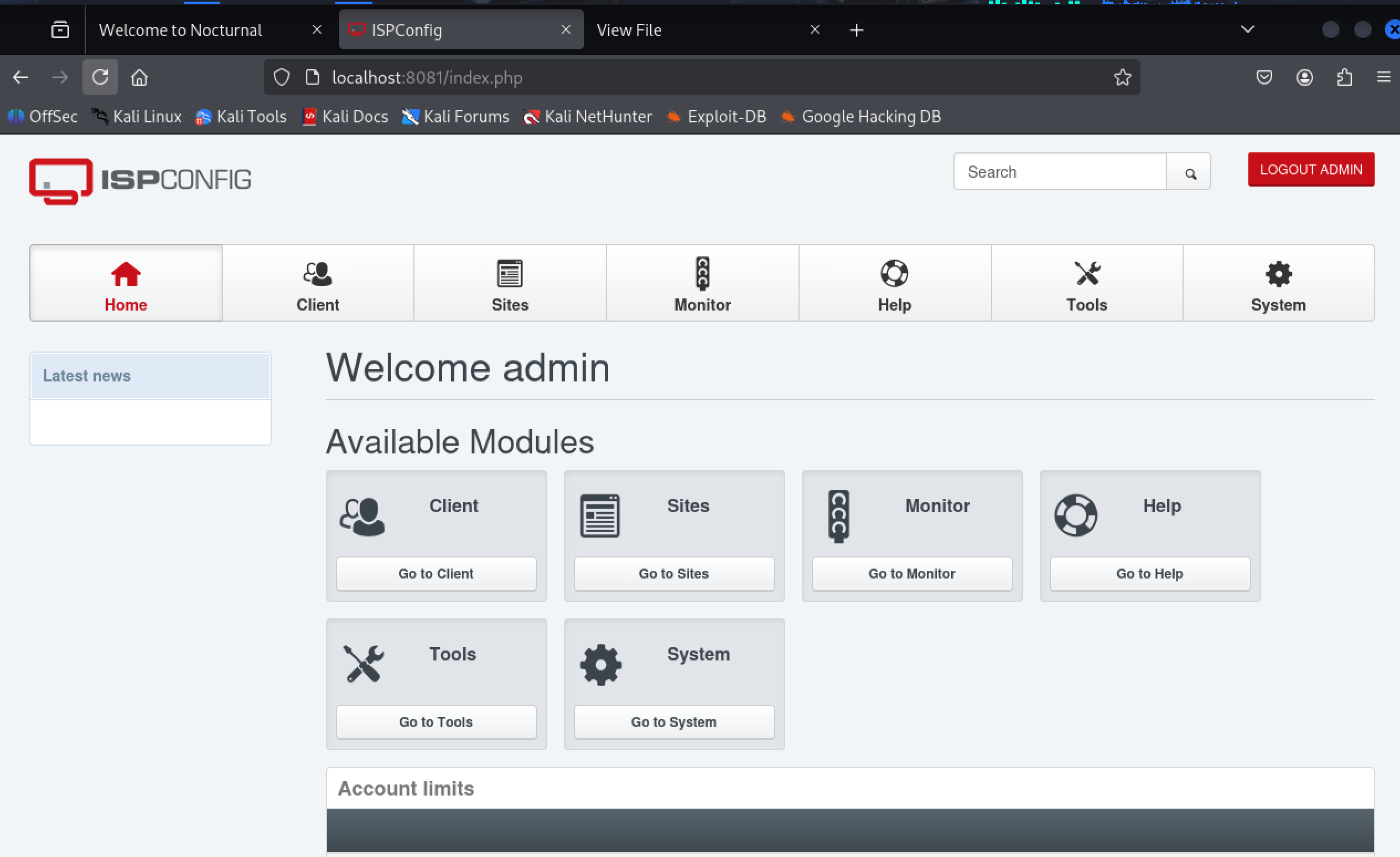Open the OffSec bookmark
The width and height of the screenshot is (1400, 857).
tap(43, 116)
